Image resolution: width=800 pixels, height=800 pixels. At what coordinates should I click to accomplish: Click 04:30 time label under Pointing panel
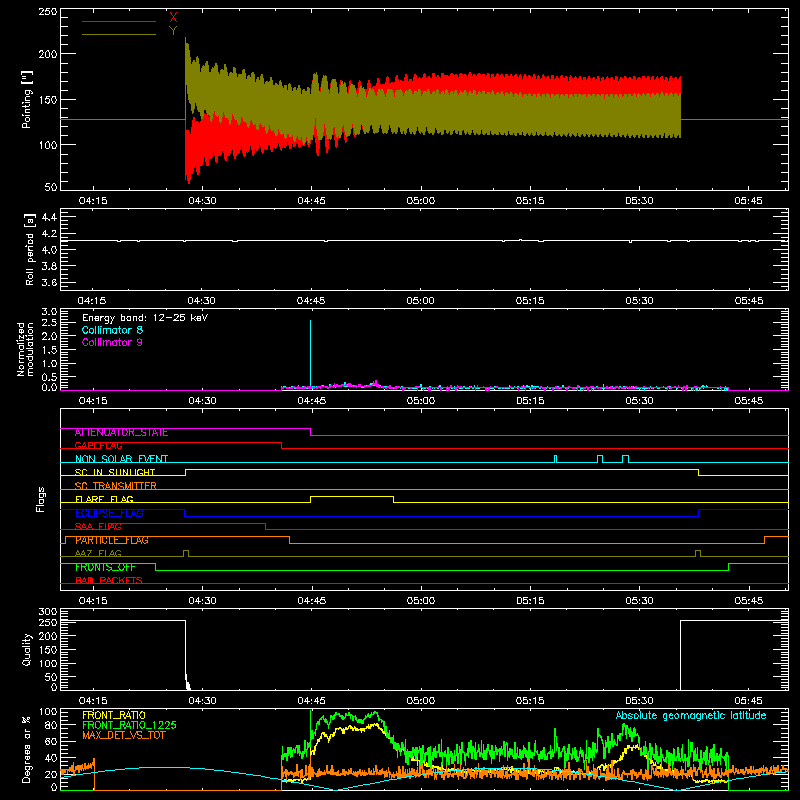[x=202, y=201]
